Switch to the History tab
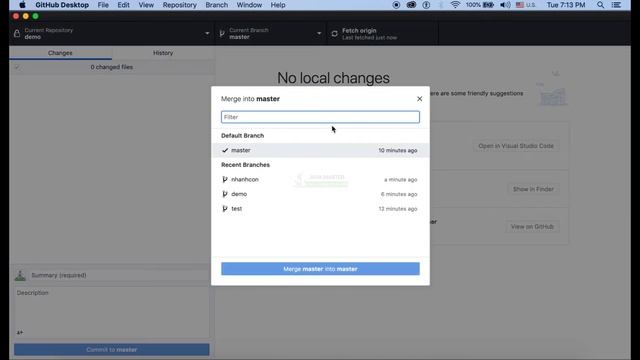 coord(163,53)
